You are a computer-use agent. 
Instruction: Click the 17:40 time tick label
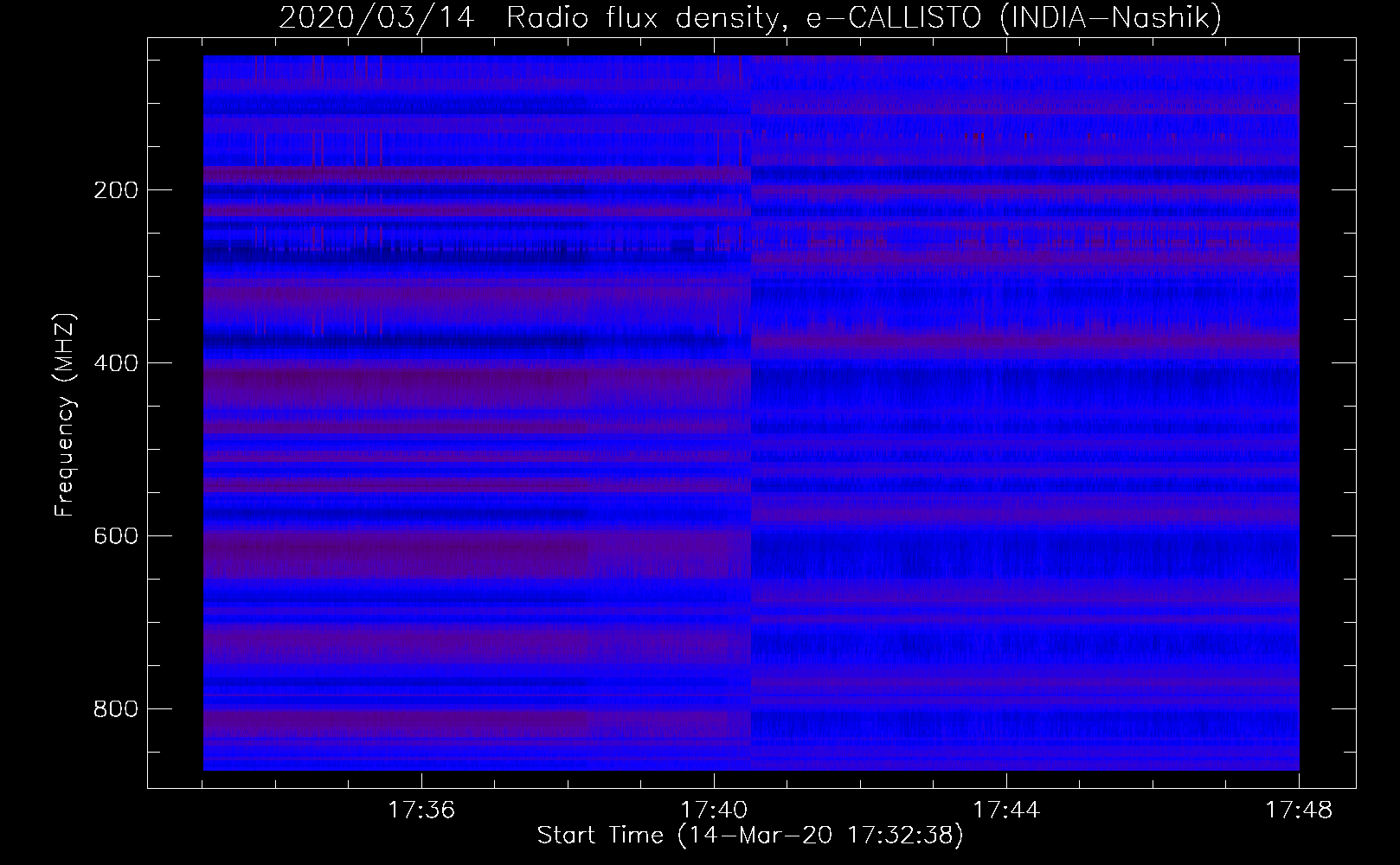tap(714, 811)
